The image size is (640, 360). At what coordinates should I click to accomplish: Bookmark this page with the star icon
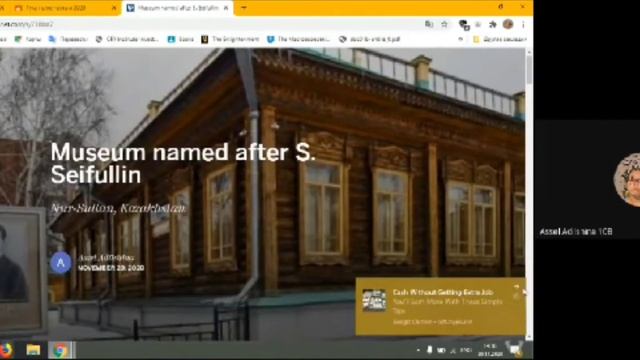point(444,24)
